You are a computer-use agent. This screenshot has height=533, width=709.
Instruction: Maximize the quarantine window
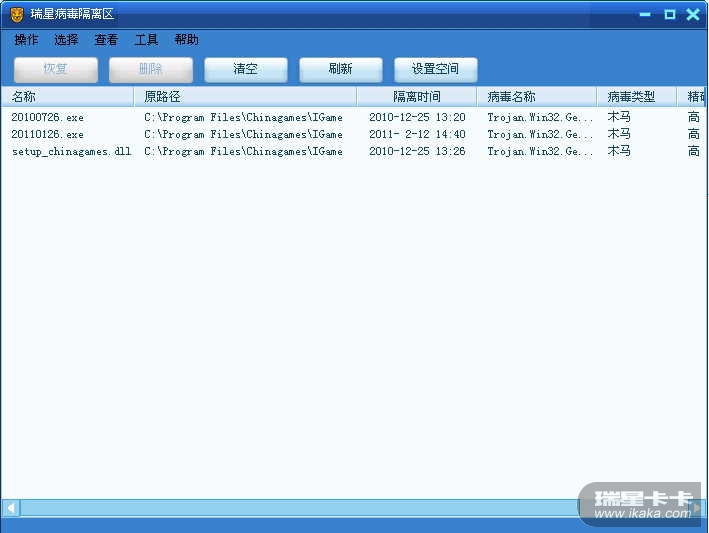[670, 14]
